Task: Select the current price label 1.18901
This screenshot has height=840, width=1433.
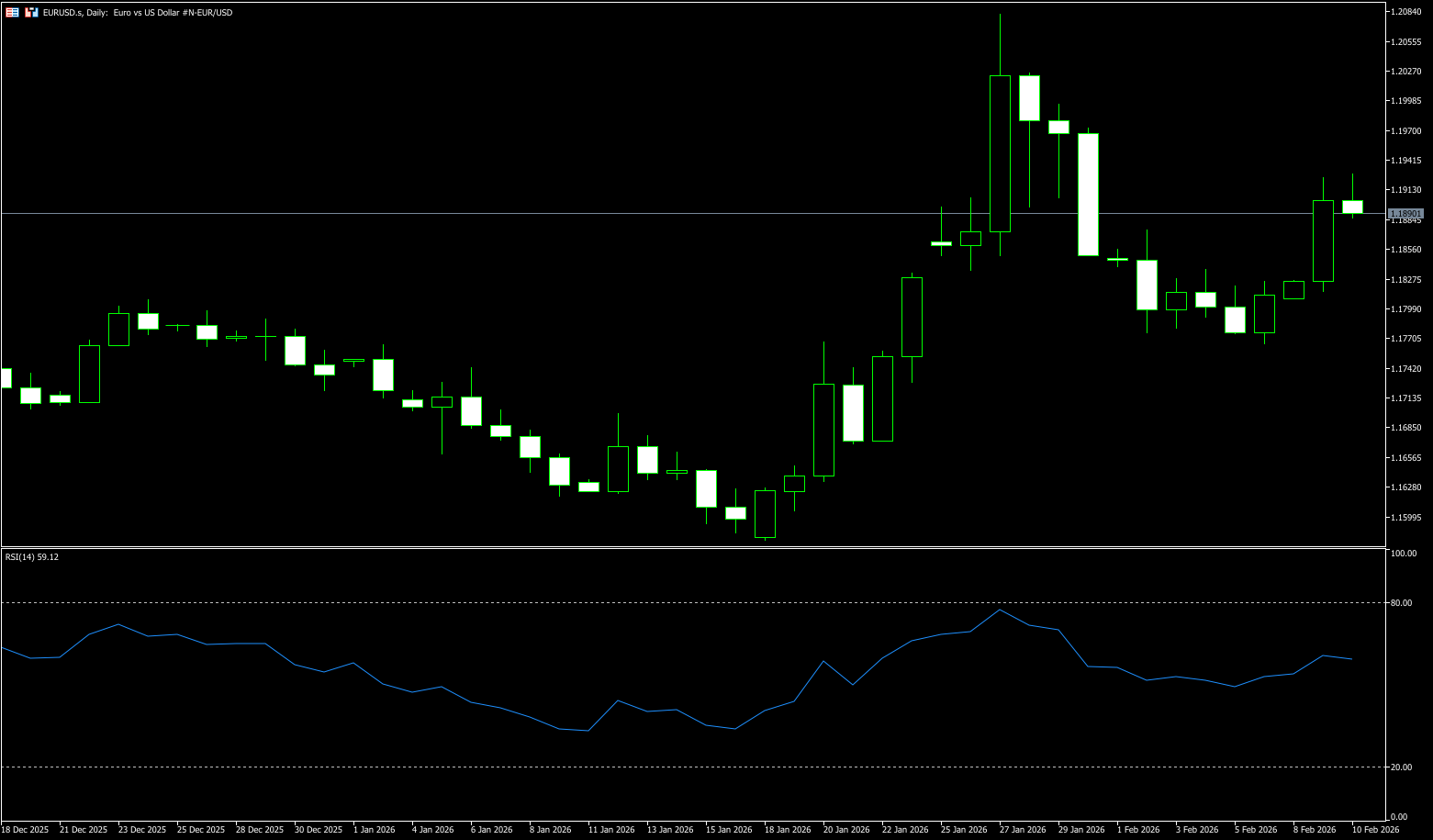Action: point(1405,214)
